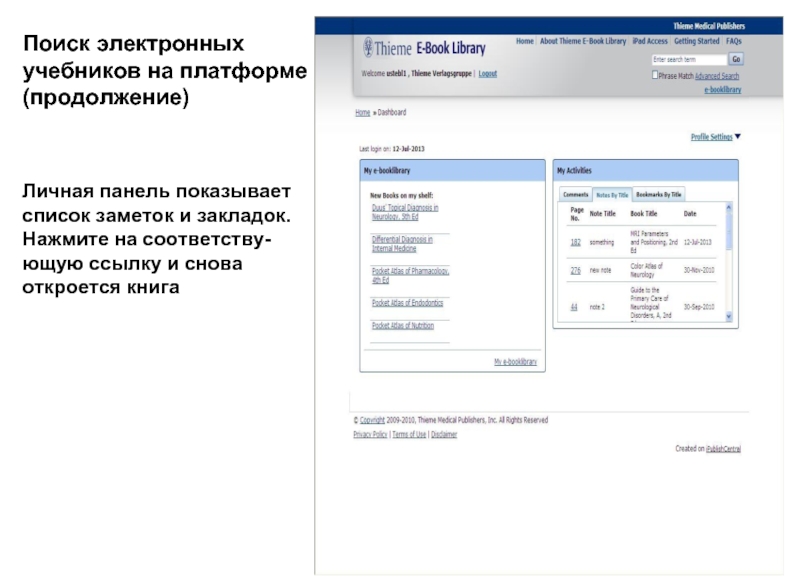Open Differential Diagnosis in Internal Medicine book
This screenshot has height=586, width=800.
pos(402,244)
